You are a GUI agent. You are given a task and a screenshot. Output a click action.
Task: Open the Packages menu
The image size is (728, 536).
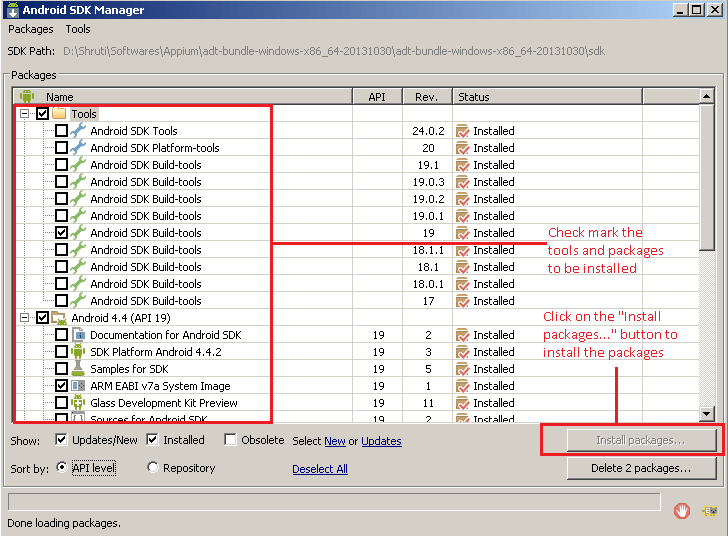pyautogui.click(x=31, y=29)
